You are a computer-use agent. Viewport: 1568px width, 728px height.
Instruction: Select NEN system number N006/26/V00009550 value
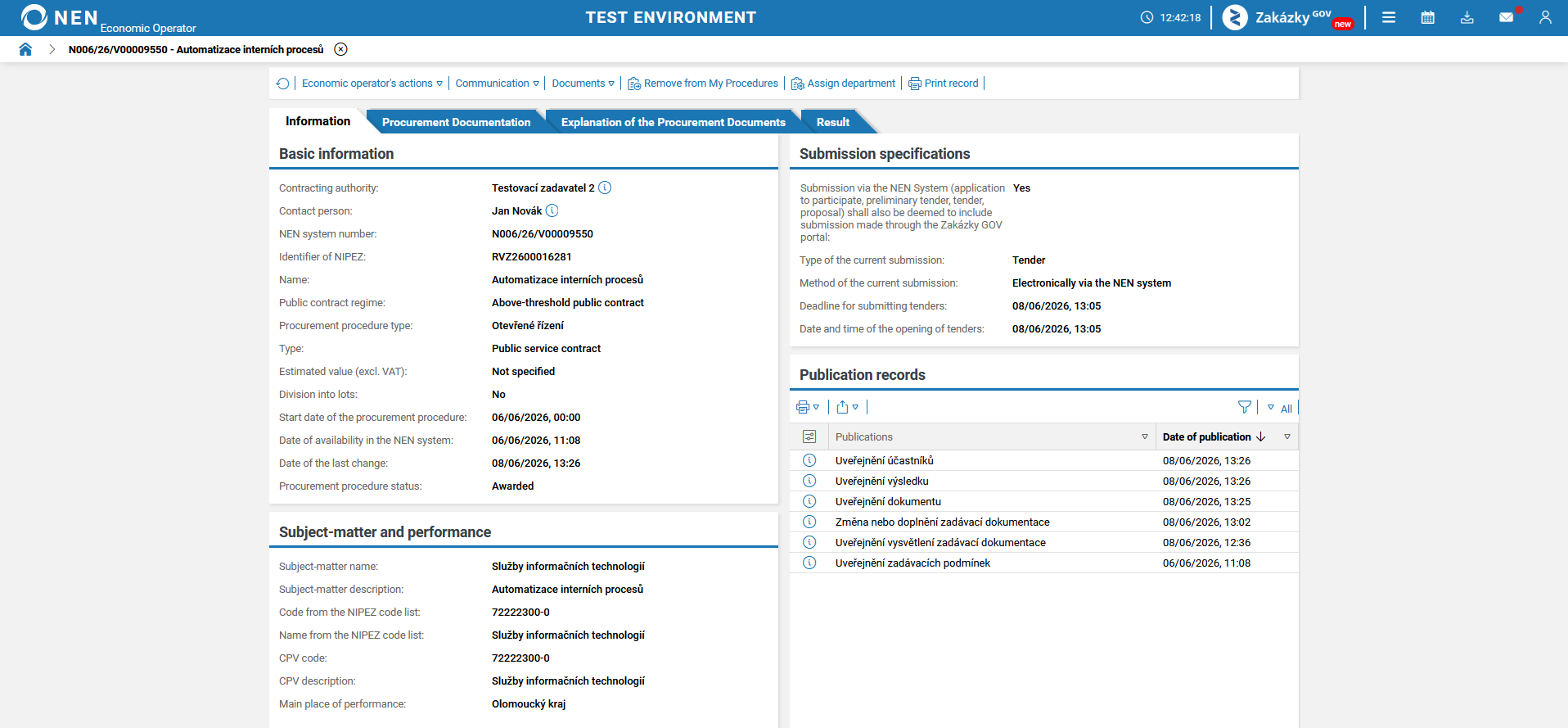[x=543, y=234]
